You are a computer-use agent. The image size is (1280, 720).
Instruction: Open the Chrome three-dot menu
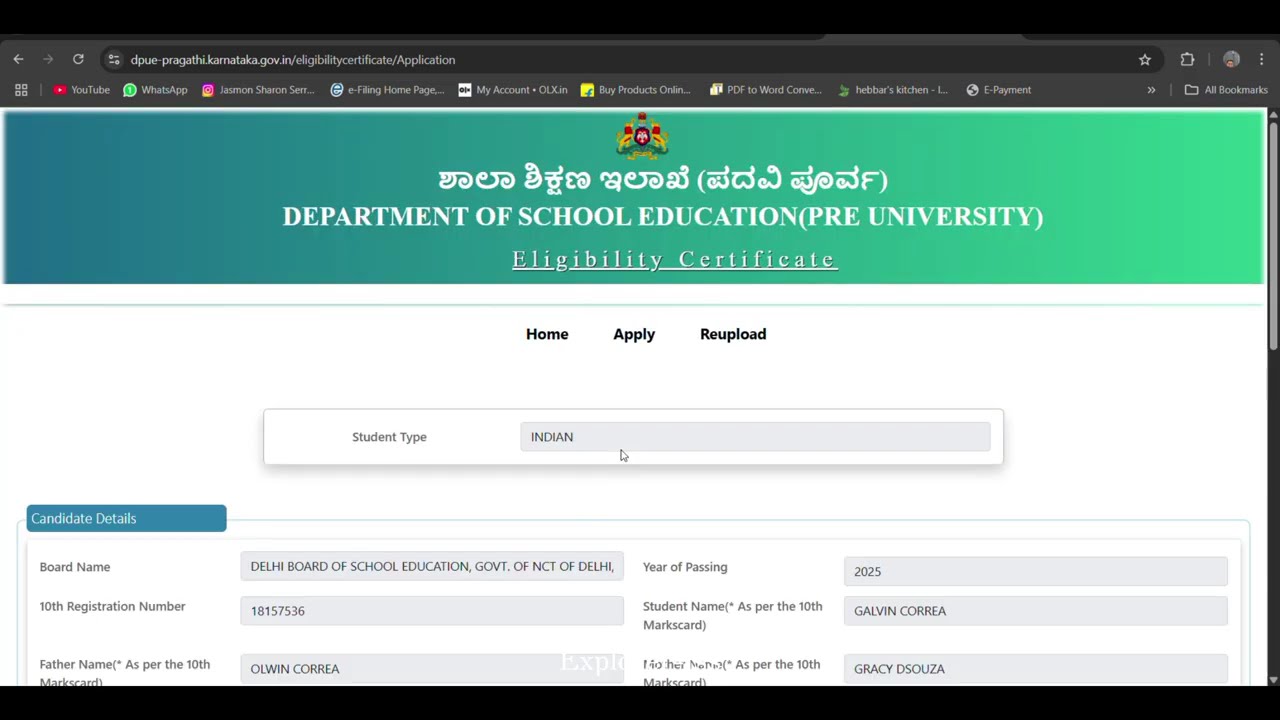[x=1262, y=60]
